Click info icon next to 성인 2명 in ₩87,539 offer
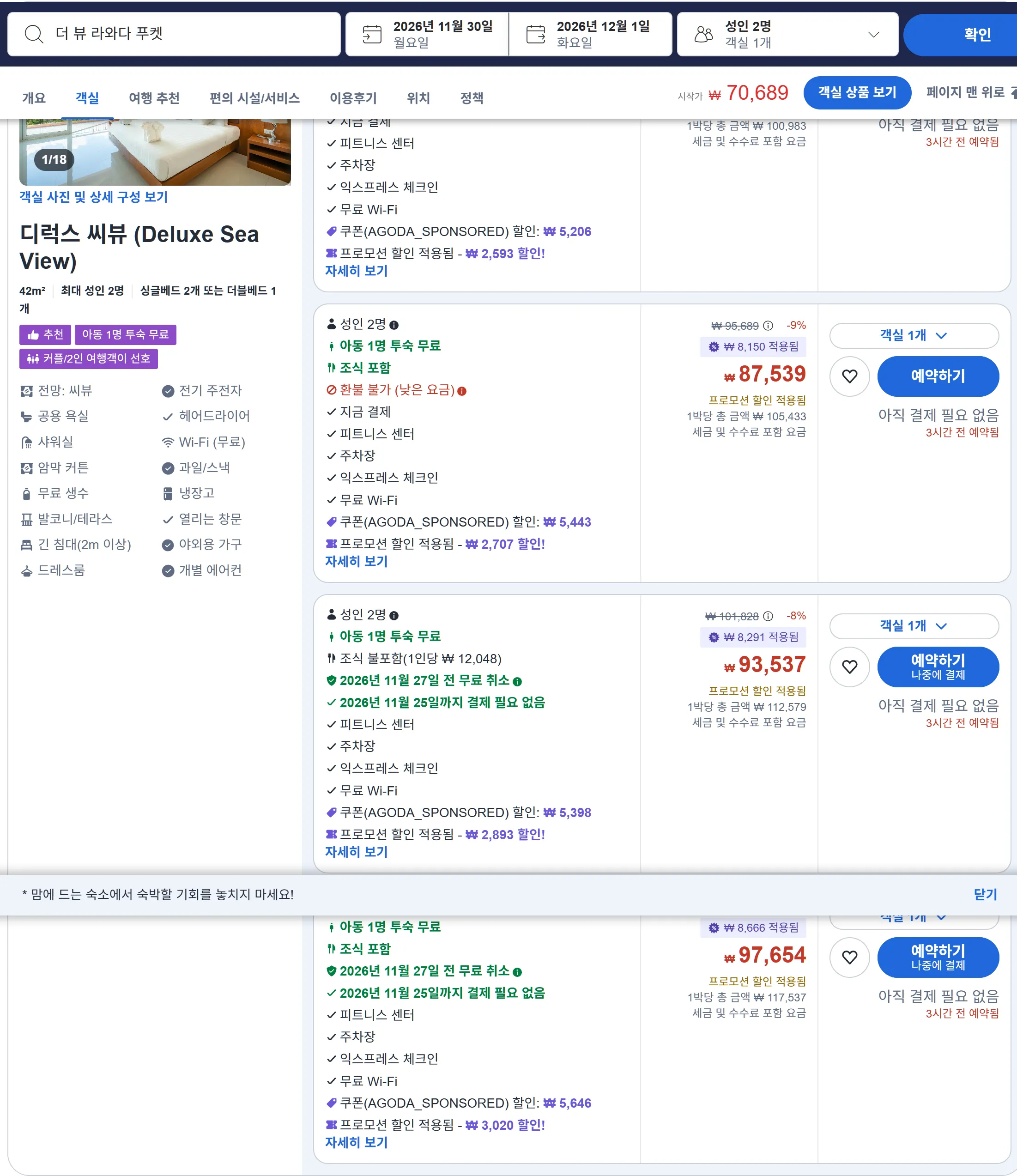 point(394,325)
